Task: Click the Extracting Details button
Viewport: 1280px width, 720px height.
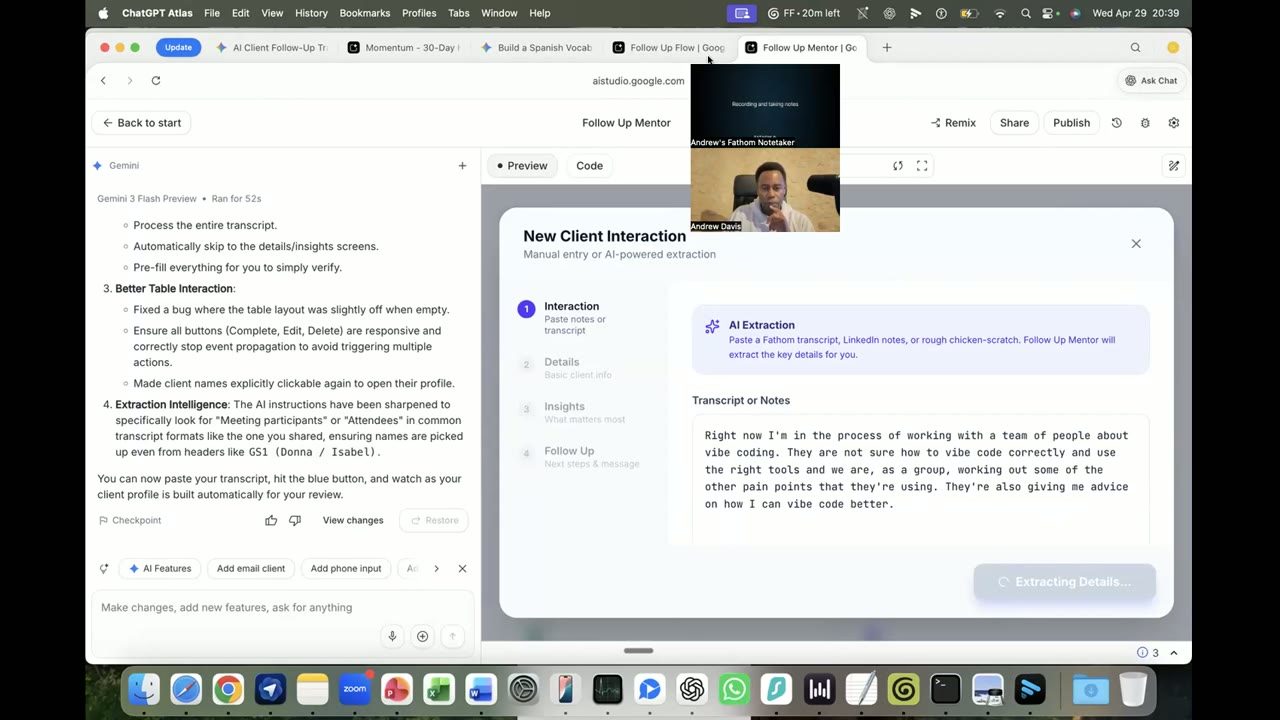Action: (x=1064, y=582)
